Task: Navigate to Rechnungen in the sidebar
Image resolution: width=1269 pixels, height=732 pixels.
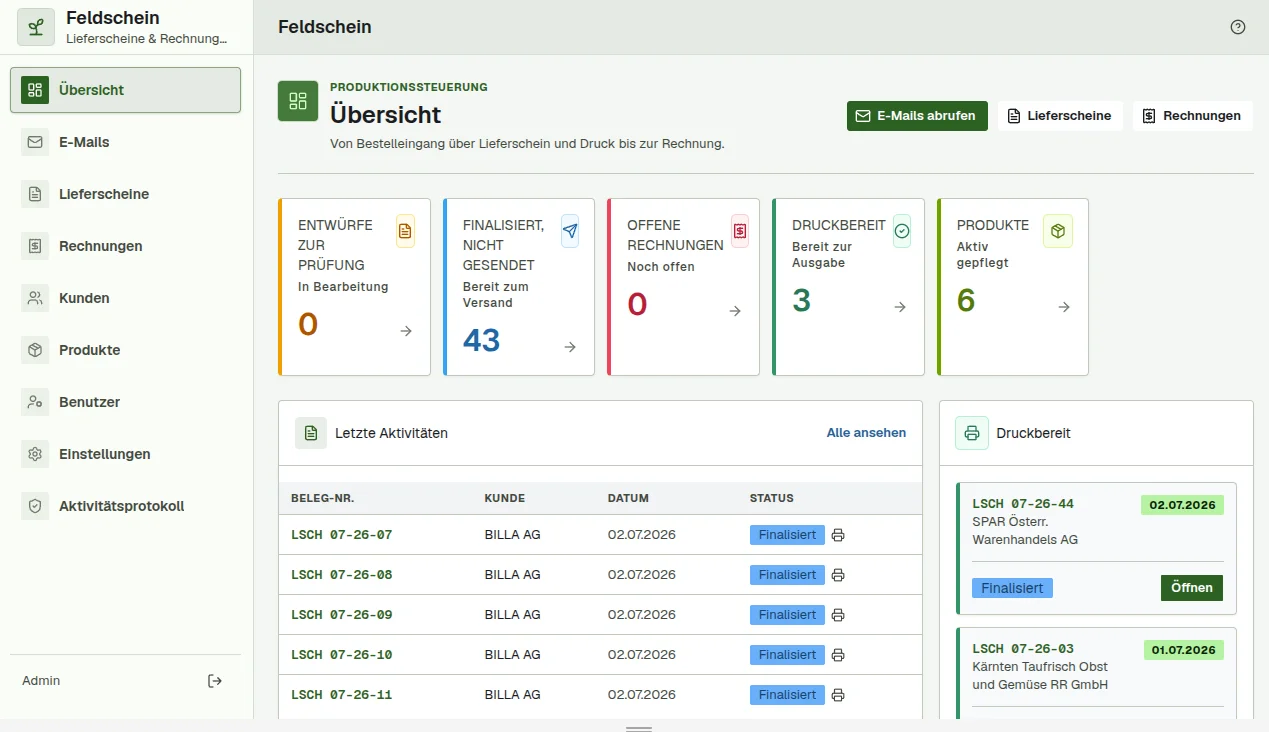Action: pyautogui.click(x=126, y=246)
